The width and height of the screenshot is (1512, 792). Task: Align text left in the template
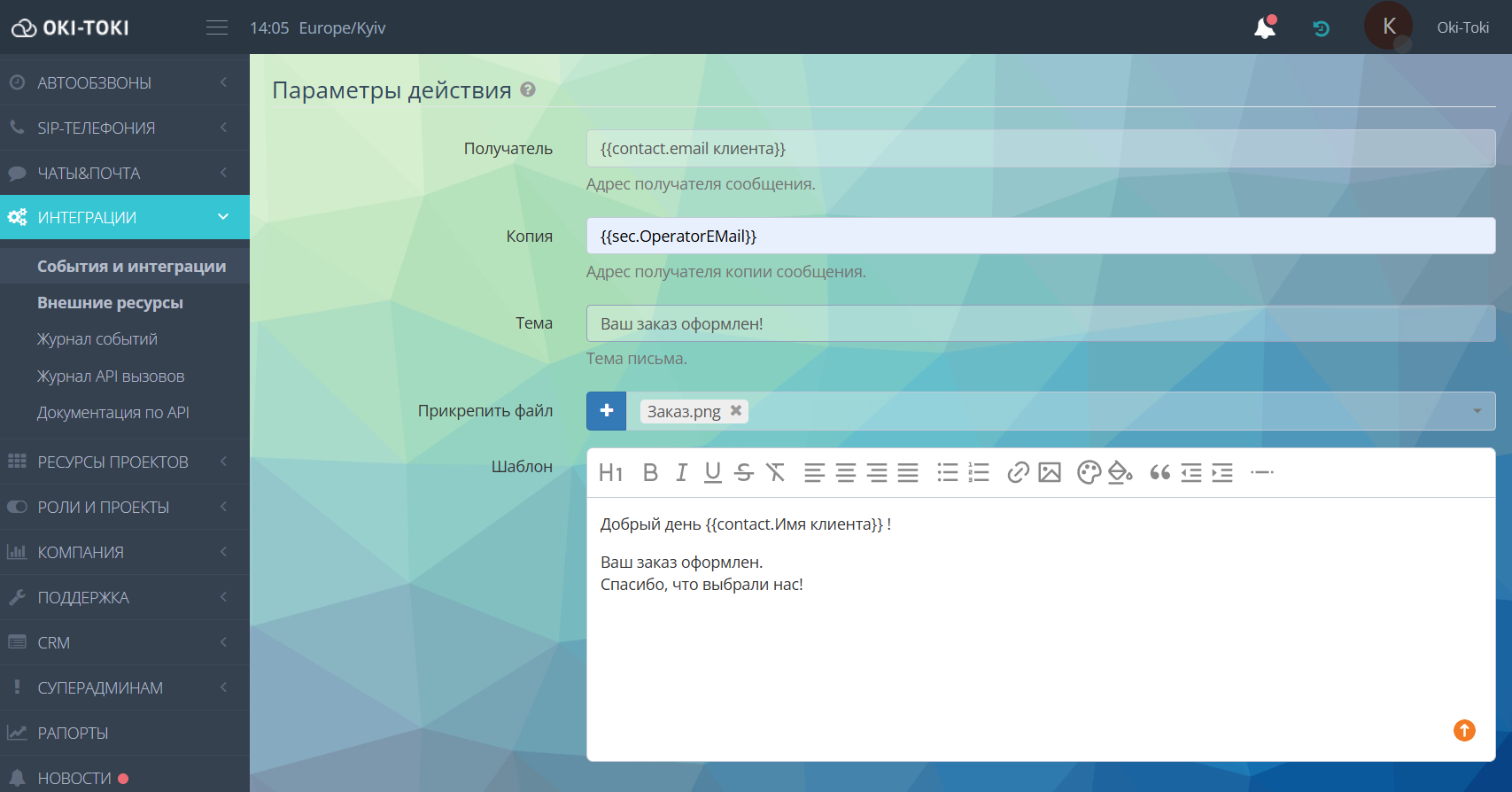[814, 473]
